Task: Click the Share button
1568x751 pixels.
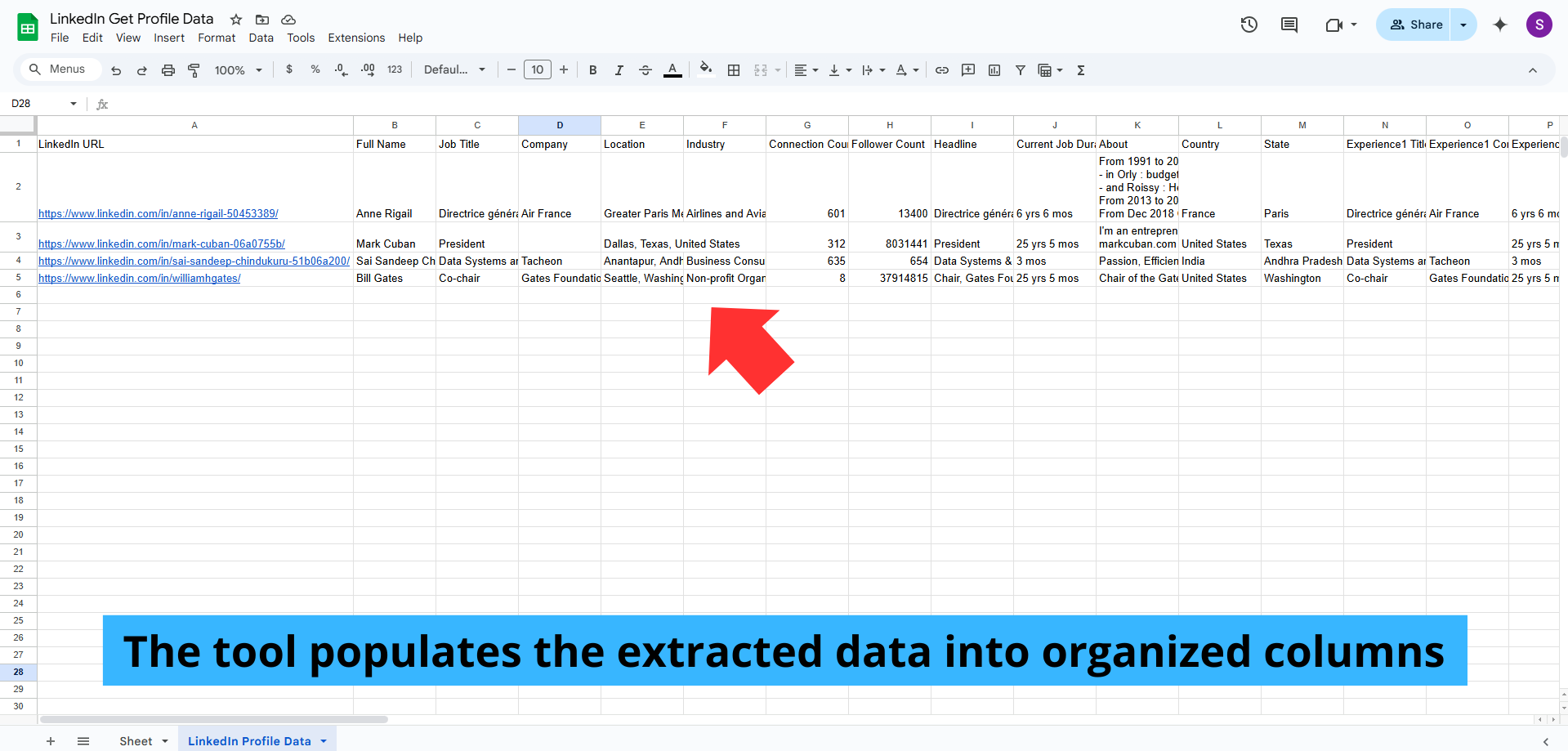Action: tap(1416, 25)
